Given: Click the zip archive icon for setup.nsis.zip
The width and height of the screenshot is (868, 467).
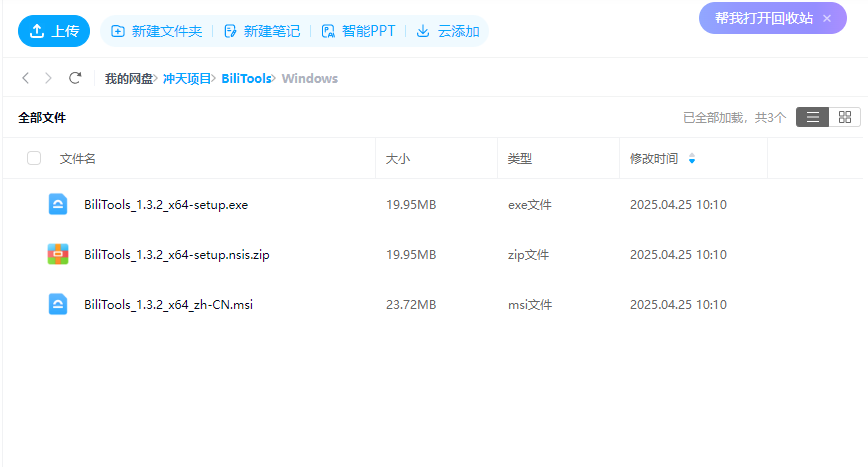Looking at the screenshot, I should pyautogui.click(x=58, y=254).
